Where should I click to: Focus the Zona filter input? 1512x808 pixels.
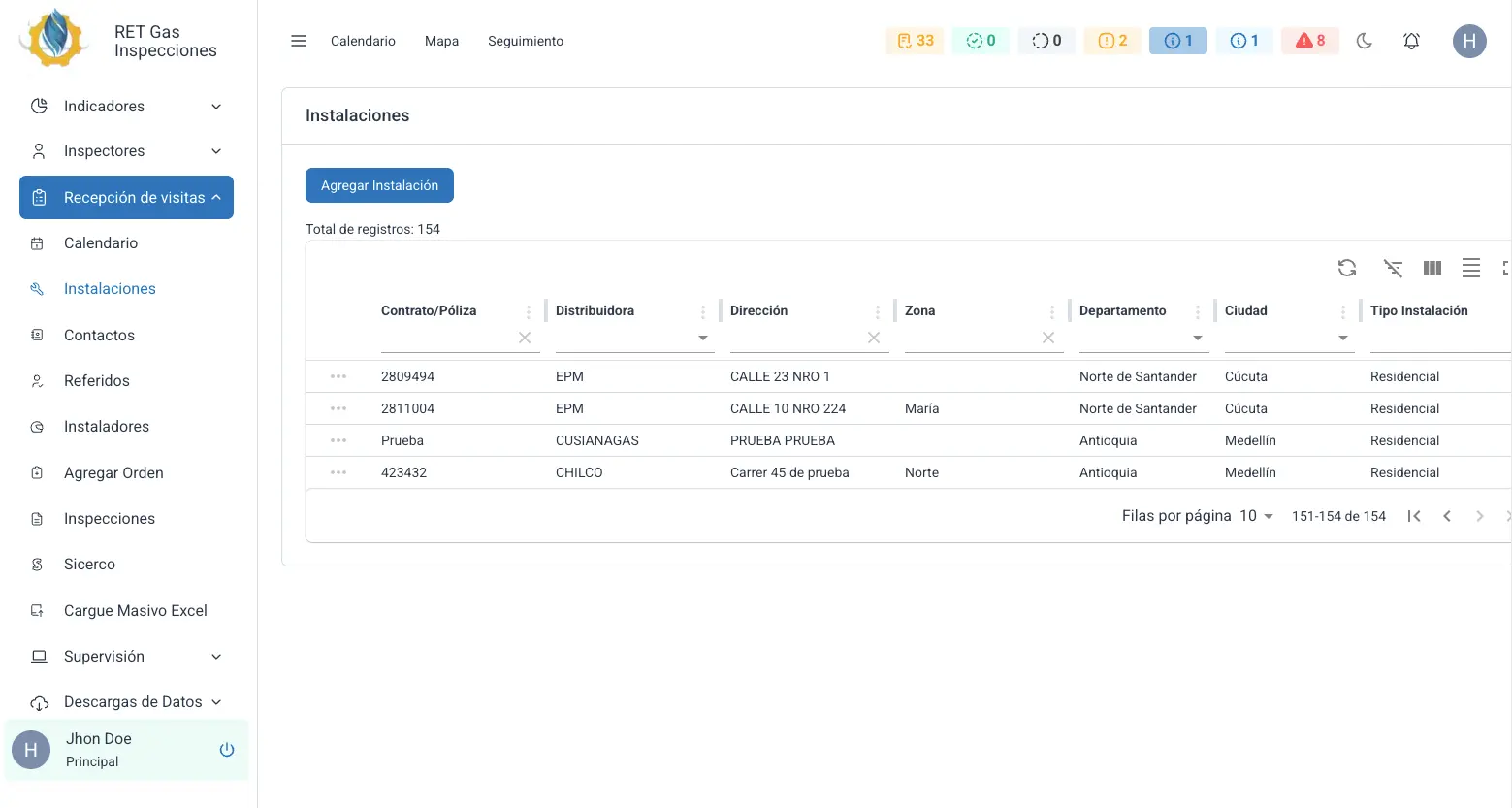tap(971, 338)
